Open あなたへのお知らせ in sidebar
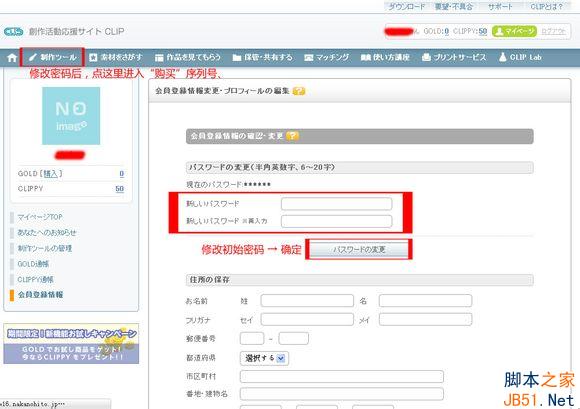Screen dimensions: 580x409 (x=47, y=233)
